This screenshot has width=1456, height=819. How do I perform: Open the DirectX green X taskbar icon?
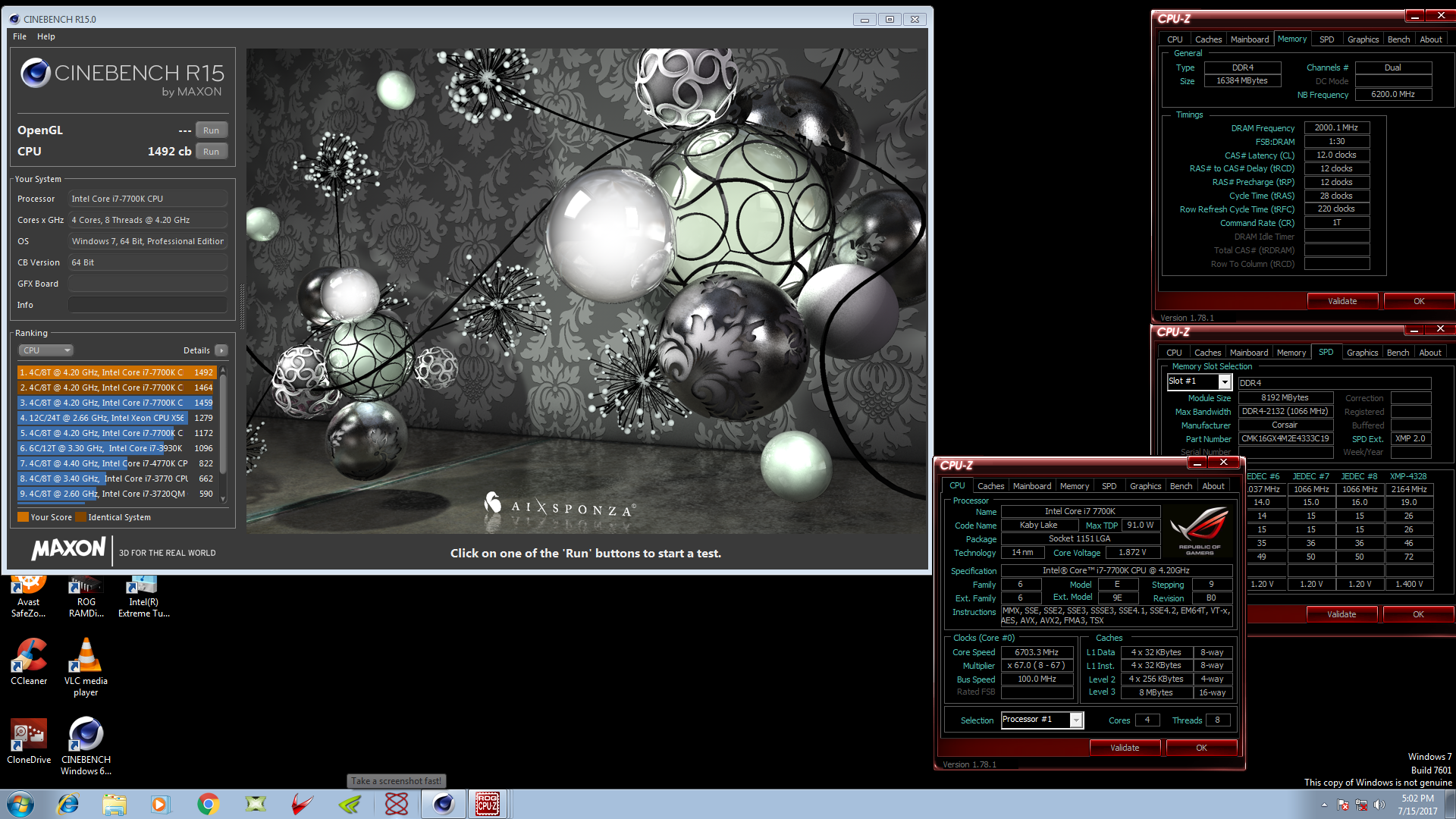(x=256, y=804)
